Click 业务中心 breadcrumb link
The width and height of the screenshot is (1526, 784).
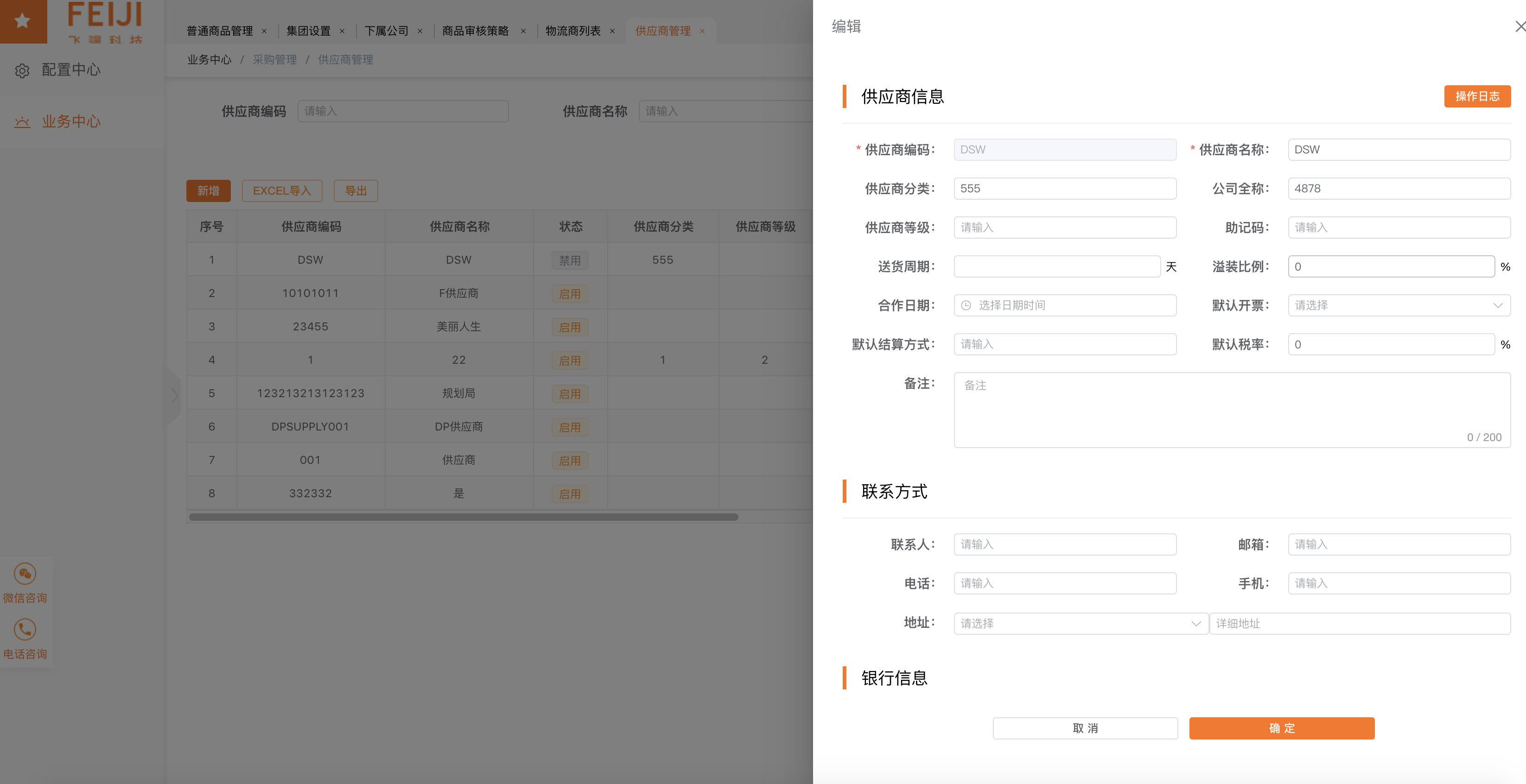(x=209, y=60)
